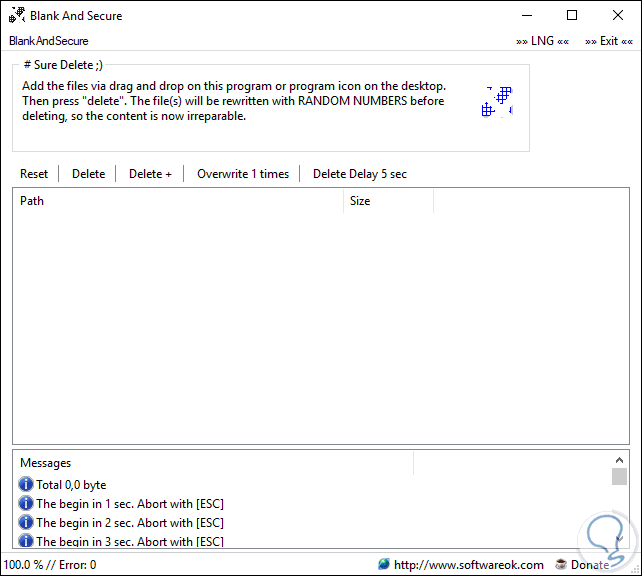Open the BlankAndSecure menu
The width and height of the screenshot is (642, 576).
[x=49, y=41]
